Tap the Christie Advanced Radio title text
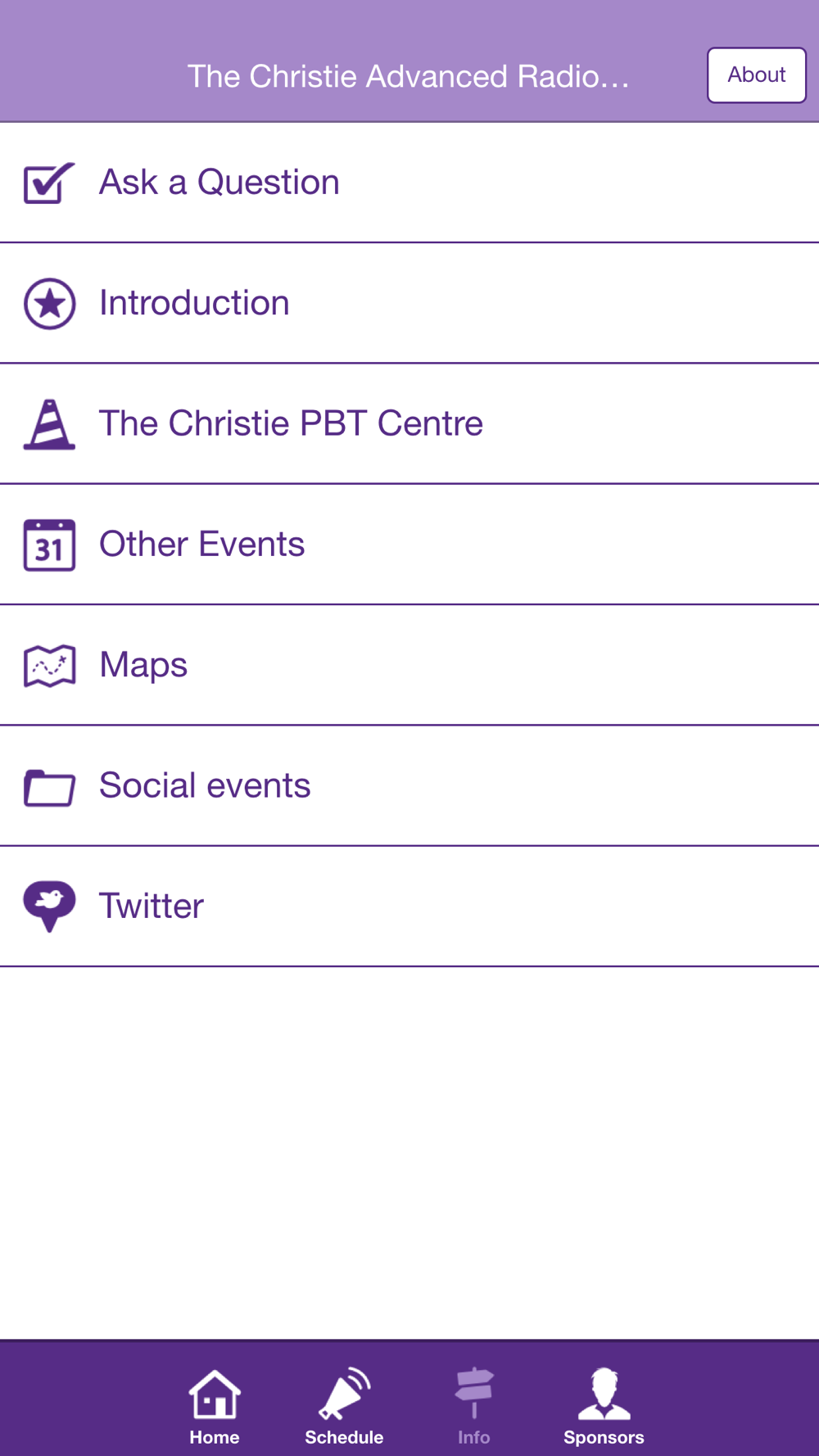This screenshot has width=819, height=1456. coord(408,76)
